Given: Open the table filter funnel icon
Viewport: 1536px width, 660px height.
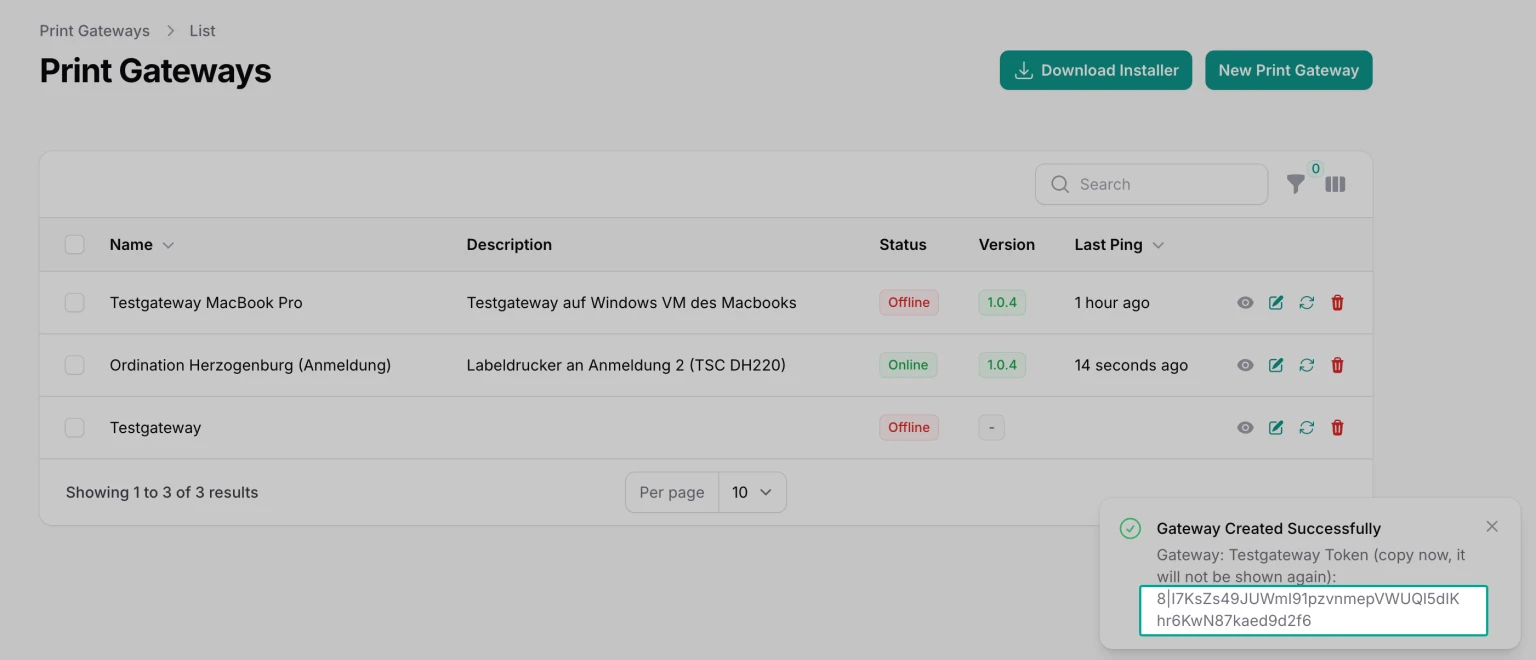Looking at the screenshot, I should click(1295, 184).
